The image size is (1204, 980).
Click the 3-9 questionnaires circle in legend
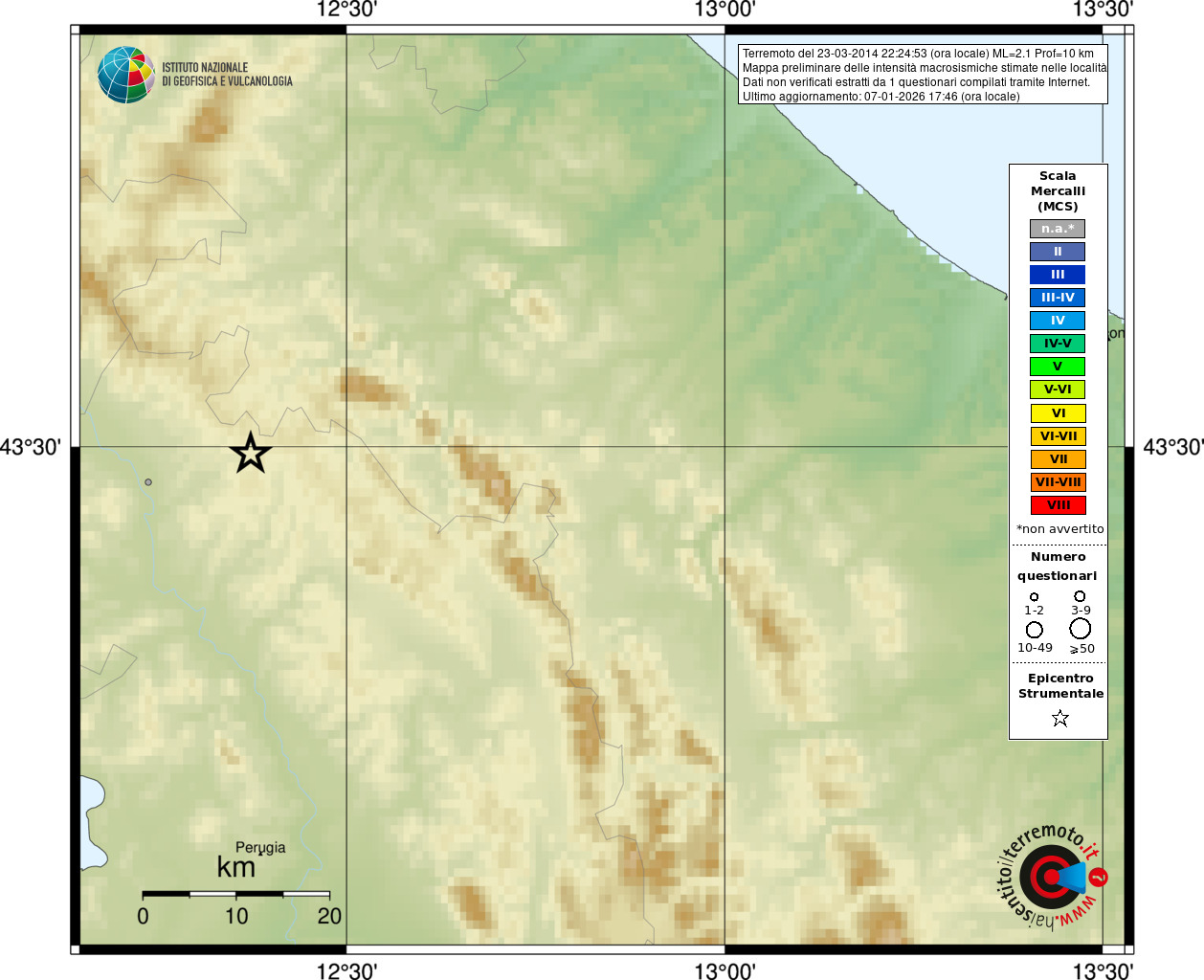[x=1080, y=596]
